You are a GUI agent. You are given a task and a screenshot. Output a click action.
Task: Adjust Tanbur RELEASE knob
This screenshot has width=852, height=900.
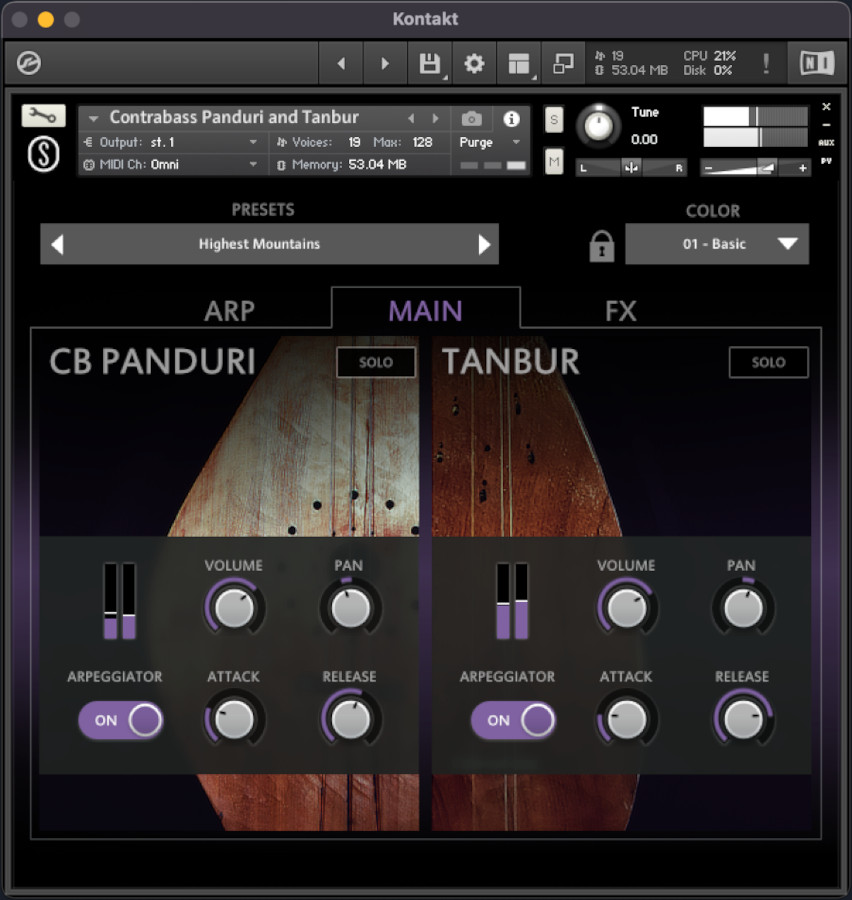742,719
